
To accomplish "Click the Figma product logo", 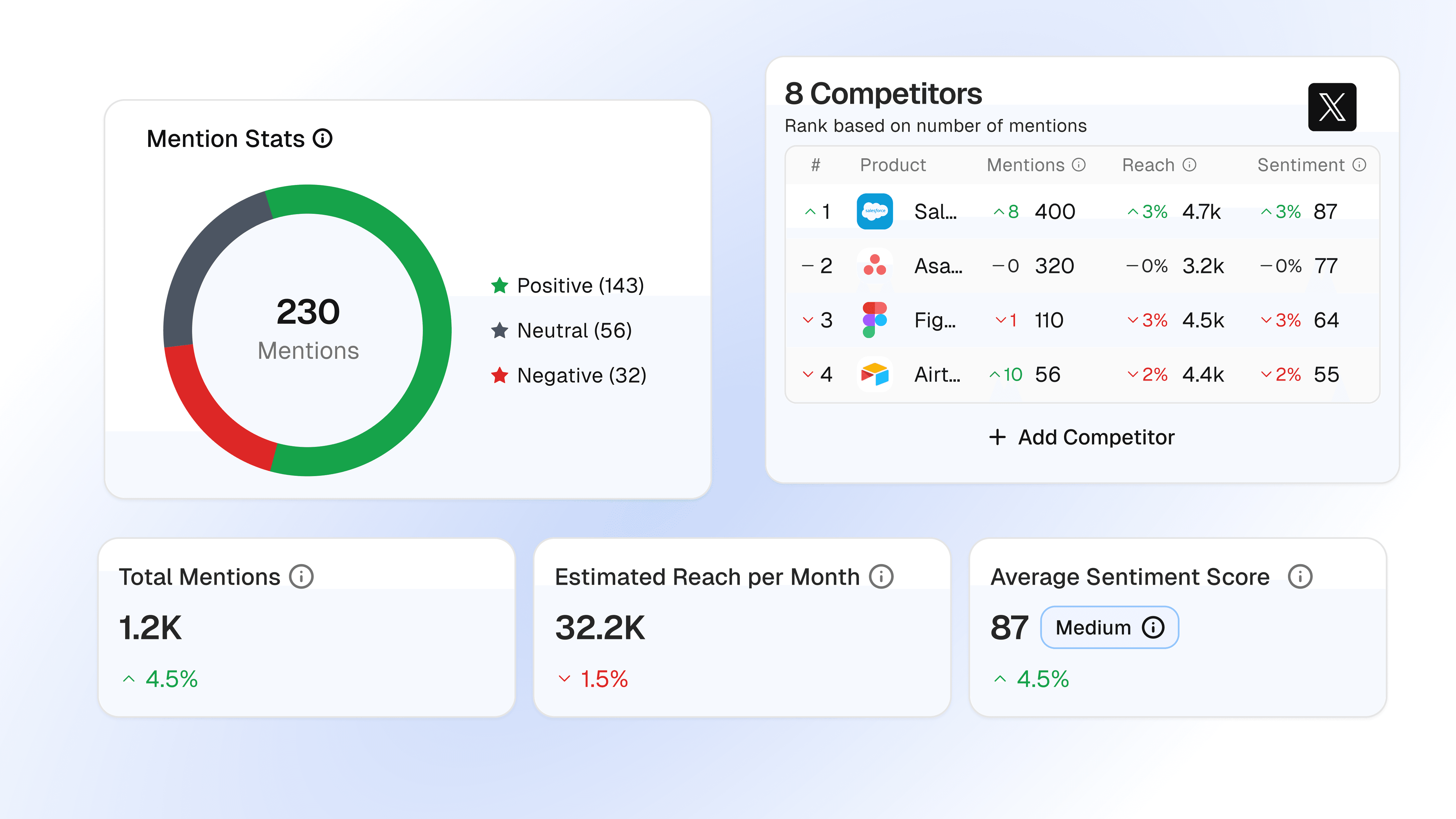I will pos(874,319).
